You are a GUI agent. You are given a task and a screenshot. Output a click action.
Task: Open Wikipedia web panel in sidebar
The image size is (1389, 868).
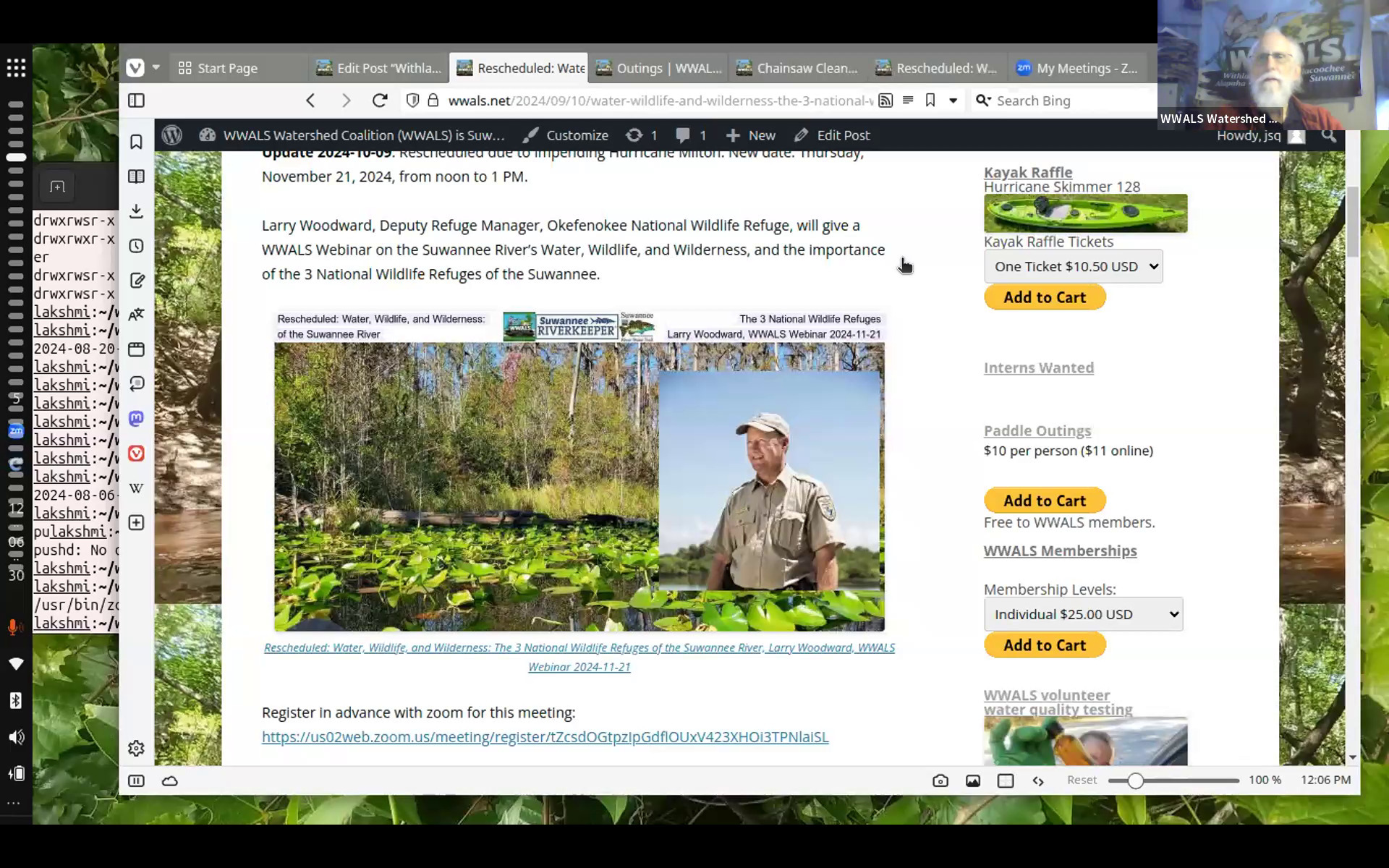tap(136, 488)
